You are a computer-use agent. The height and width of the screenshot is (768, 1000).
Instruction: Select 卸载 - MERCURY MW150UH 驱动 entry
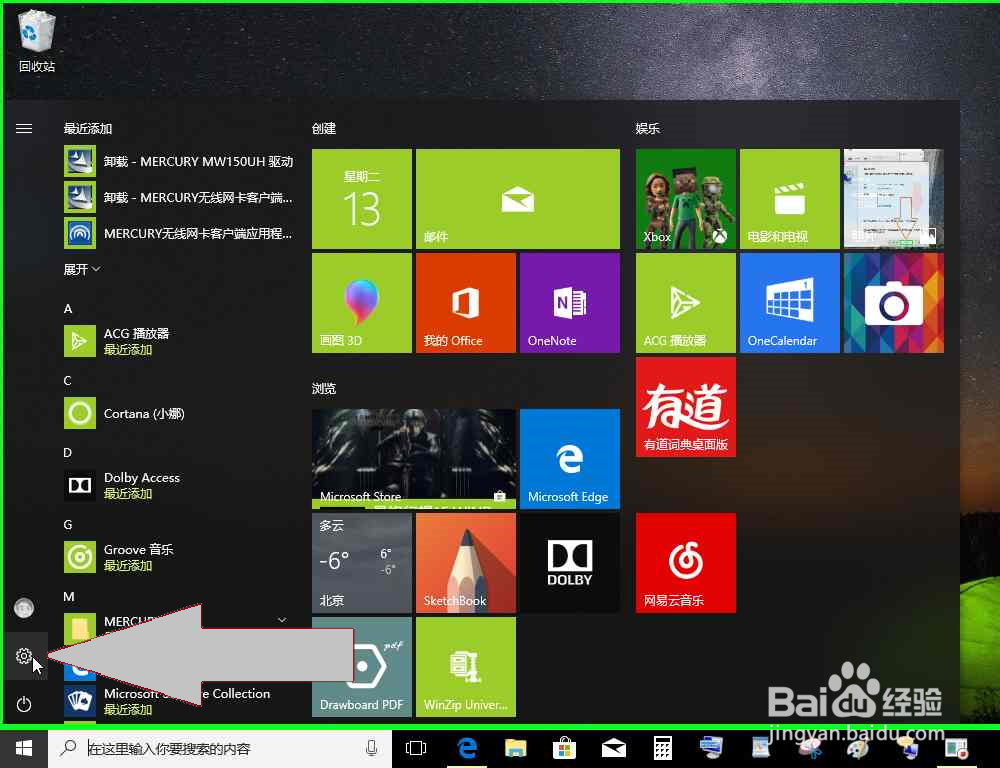click(179, 161)
